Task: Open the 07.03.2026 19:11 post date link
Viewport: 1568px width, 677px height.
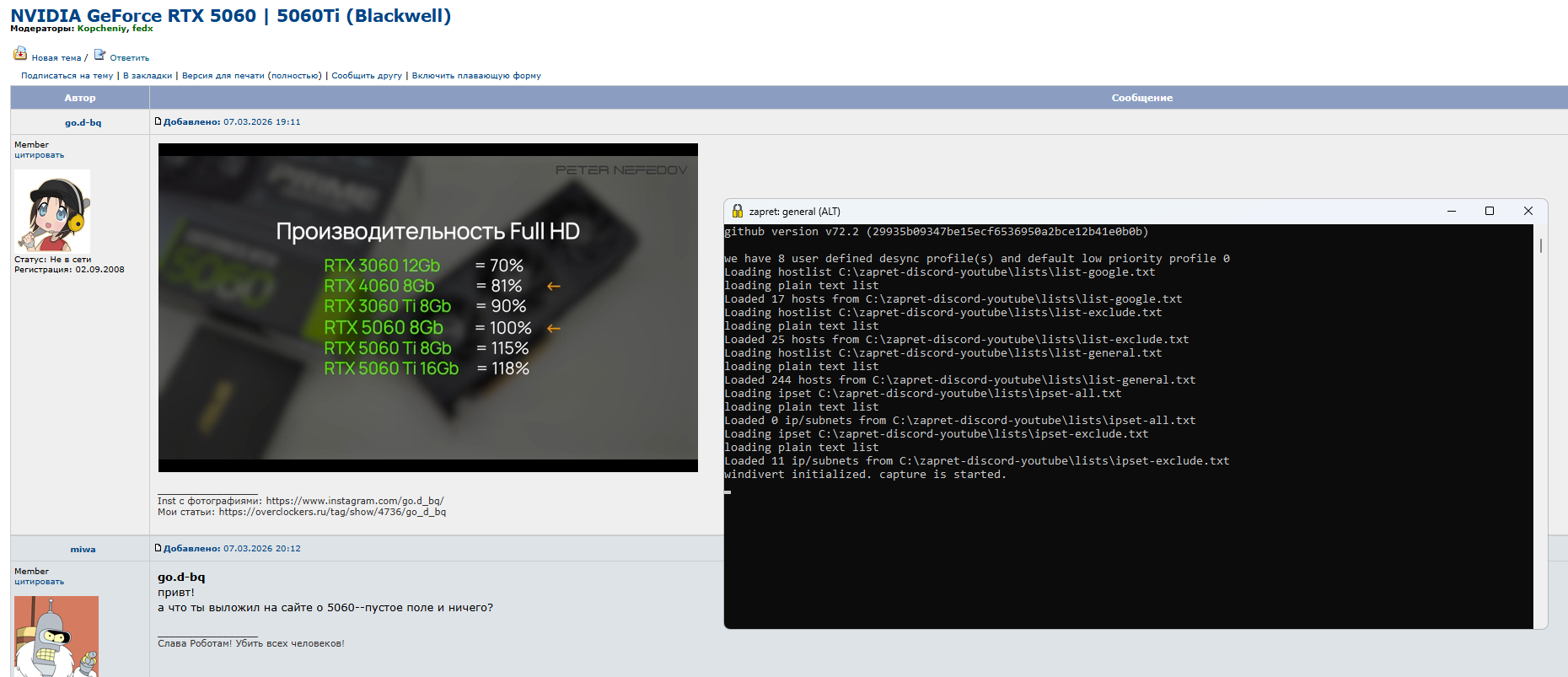Action: click(261, 122)
